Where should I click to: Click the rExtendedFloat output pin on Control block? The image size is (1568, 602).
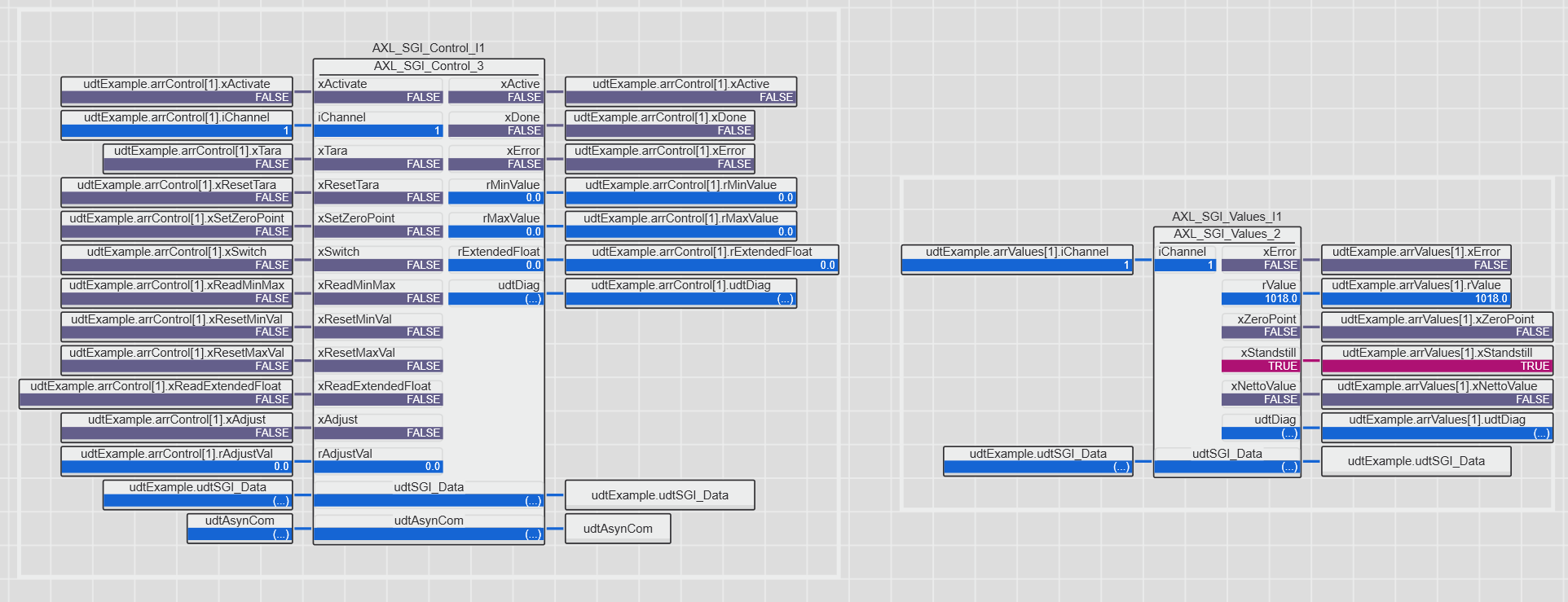pyautogui.click(x=496, y=258)
